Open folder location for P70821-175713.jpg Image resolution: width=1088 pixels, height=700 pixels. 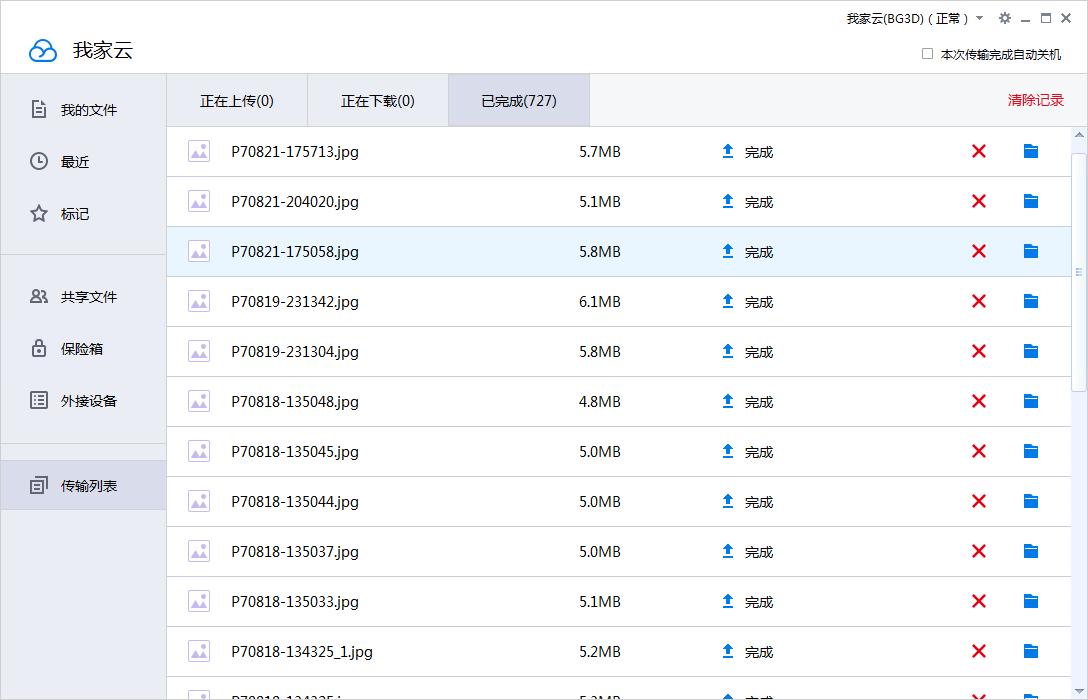[x=1031, y=151]
